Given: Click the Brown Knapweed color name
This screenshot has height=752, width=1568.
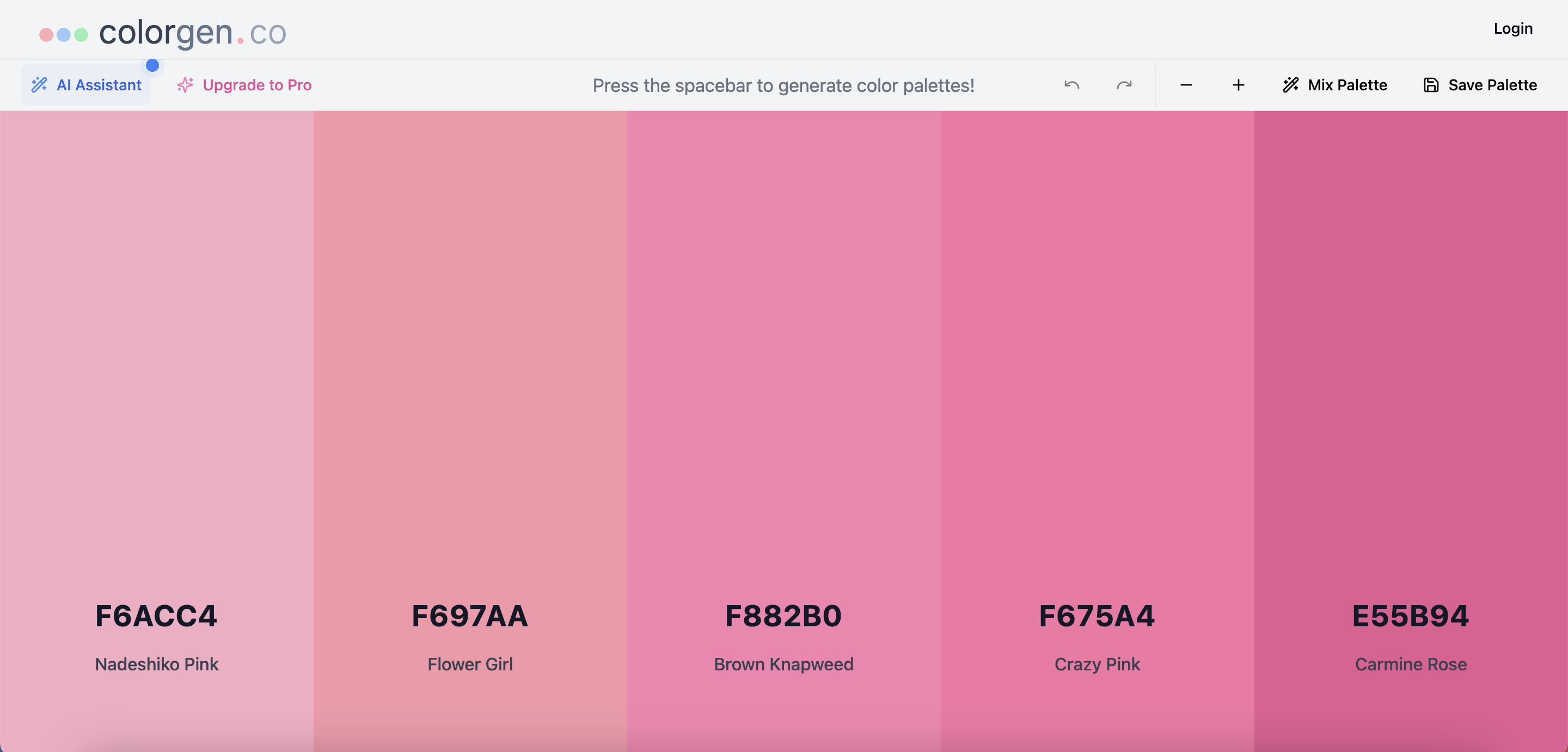Looking at the screenshot, I should [783, 664].
